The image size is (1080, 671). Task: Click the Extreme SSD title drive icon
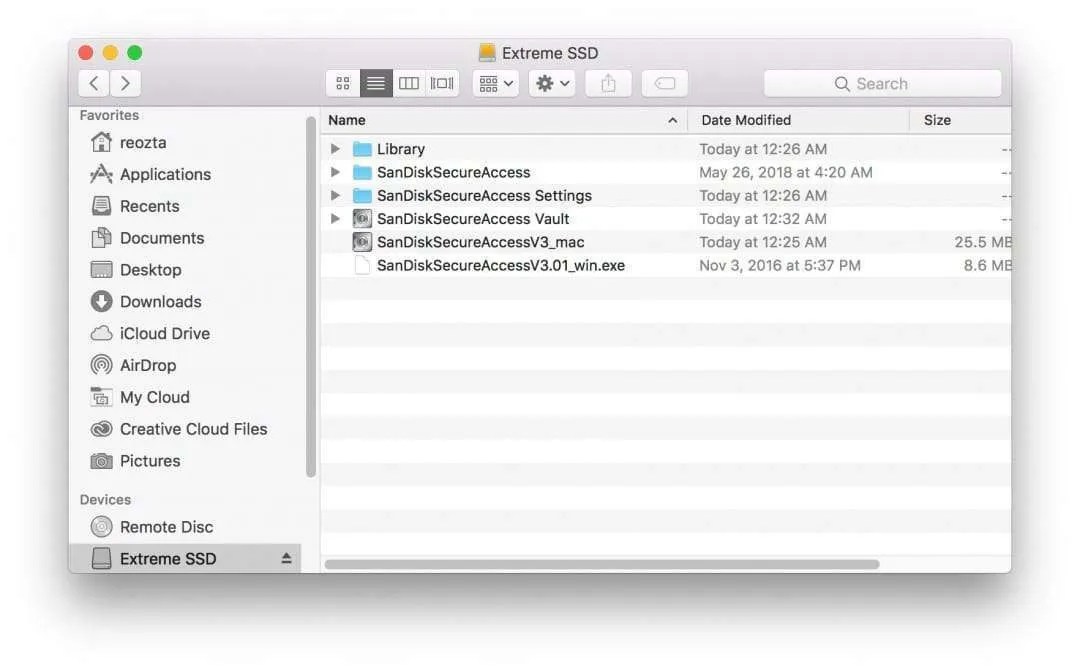coord(487,52)
